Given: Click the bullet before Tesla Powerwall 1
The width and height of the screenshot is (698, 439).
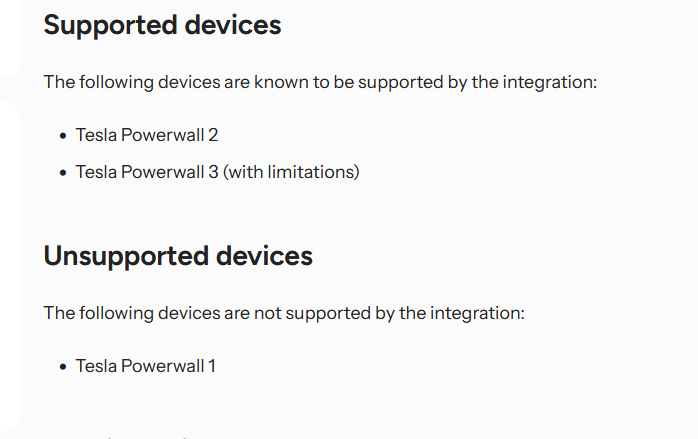Looking at the screenshot, I should click(63, 367).
